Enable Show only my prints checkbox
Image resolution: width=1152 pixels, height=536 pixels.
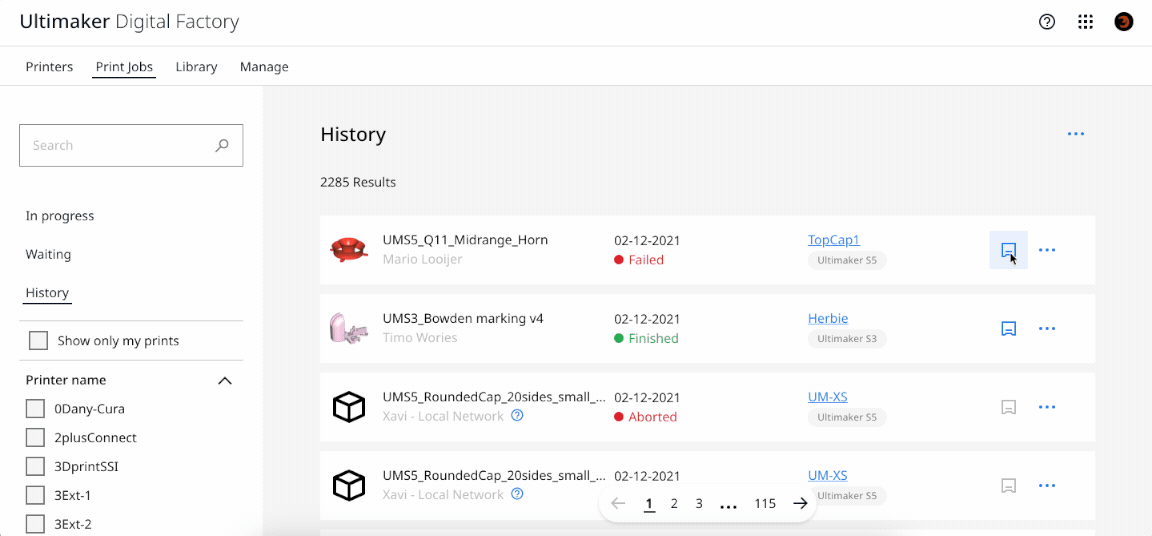[x=38, y=341]
